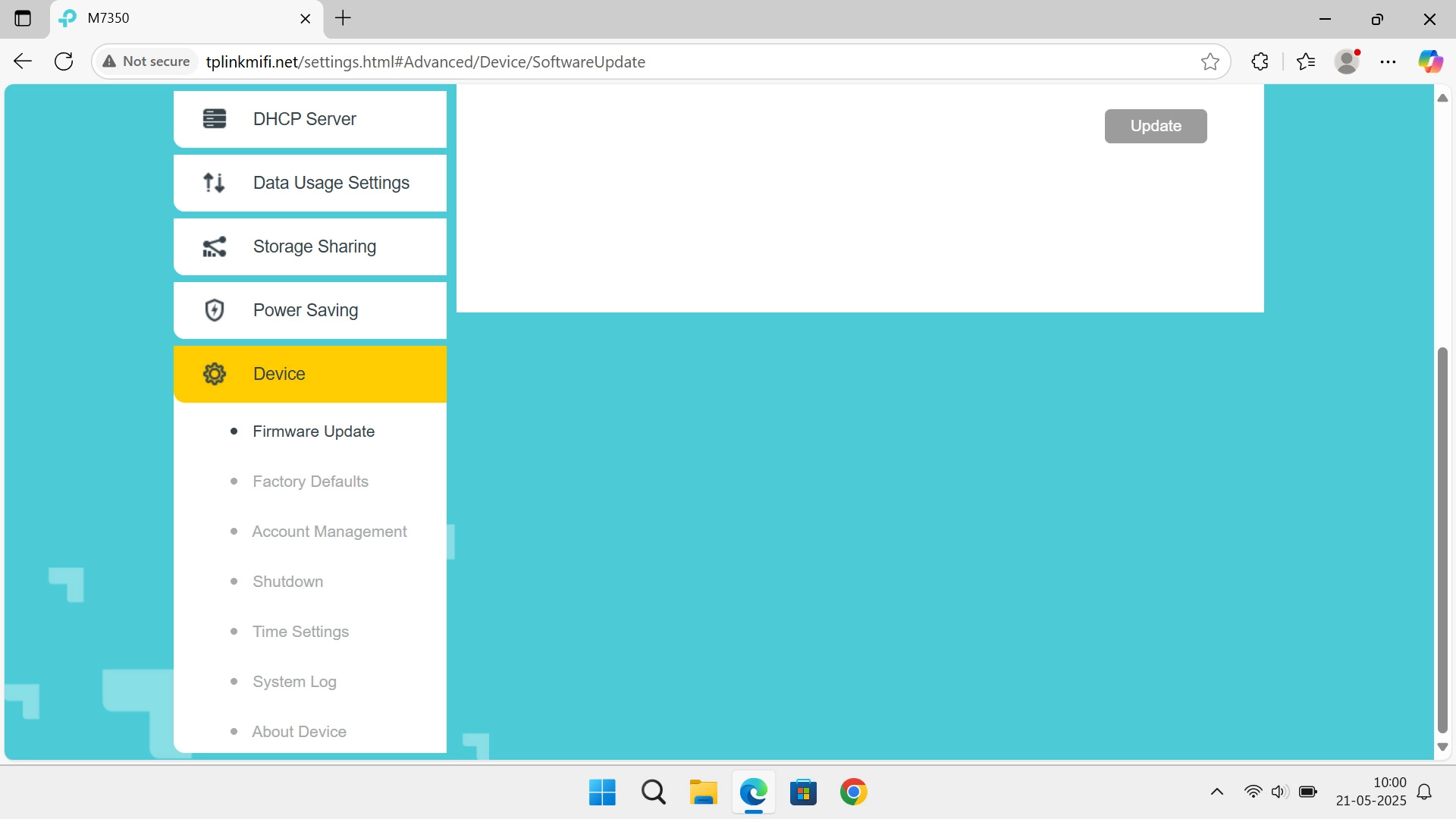This screenshot has height=819, width=1456.
Task: Go to System Log page
Action: tap(294, 682)
